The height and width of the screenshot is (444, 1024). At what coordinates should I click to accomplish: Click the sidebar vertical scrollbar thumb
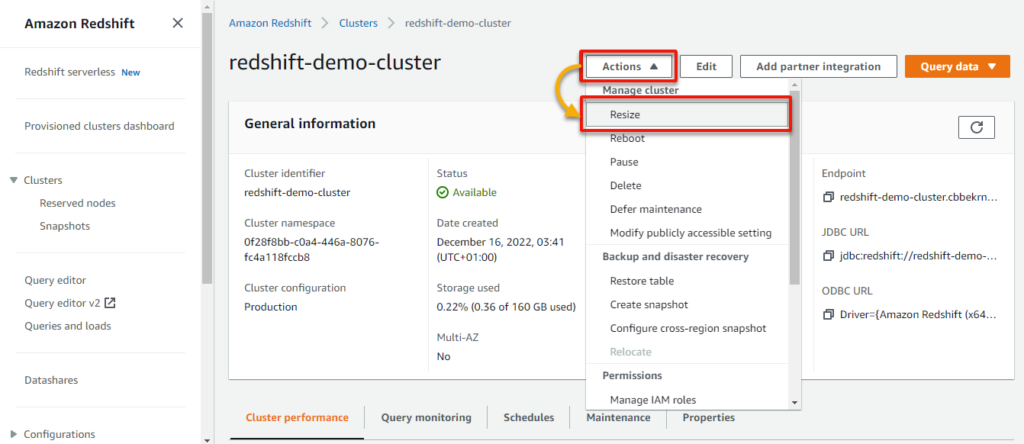pos(207,147)
